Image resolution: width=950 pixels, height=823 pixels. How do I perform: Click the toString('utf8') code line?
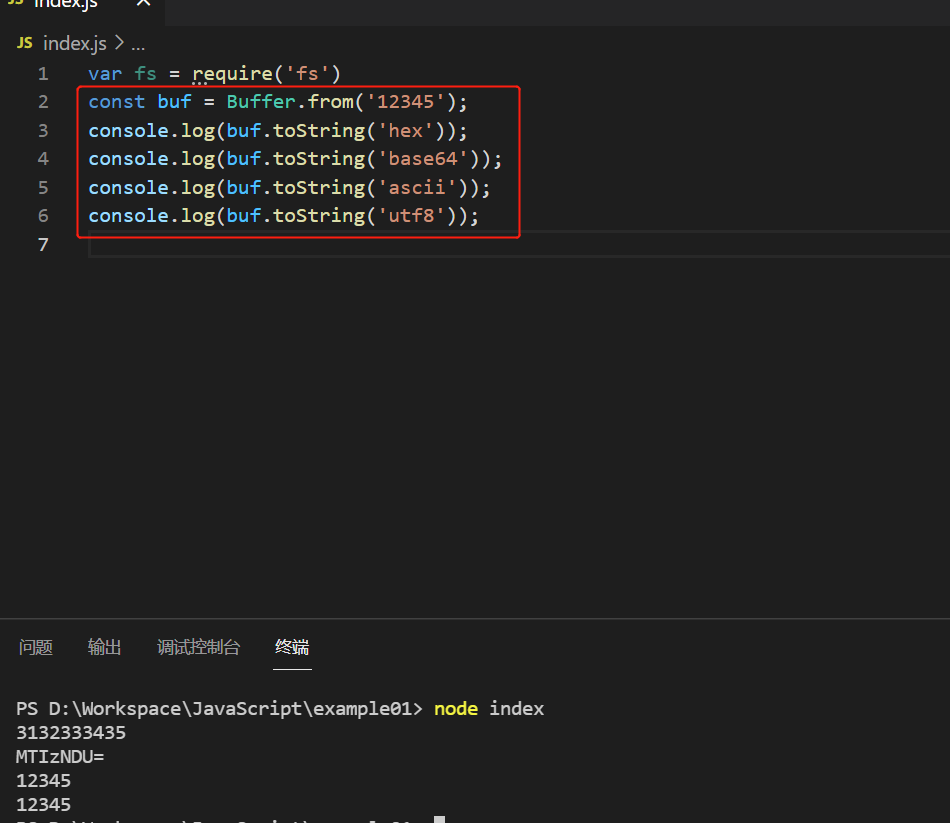[284, 216]
